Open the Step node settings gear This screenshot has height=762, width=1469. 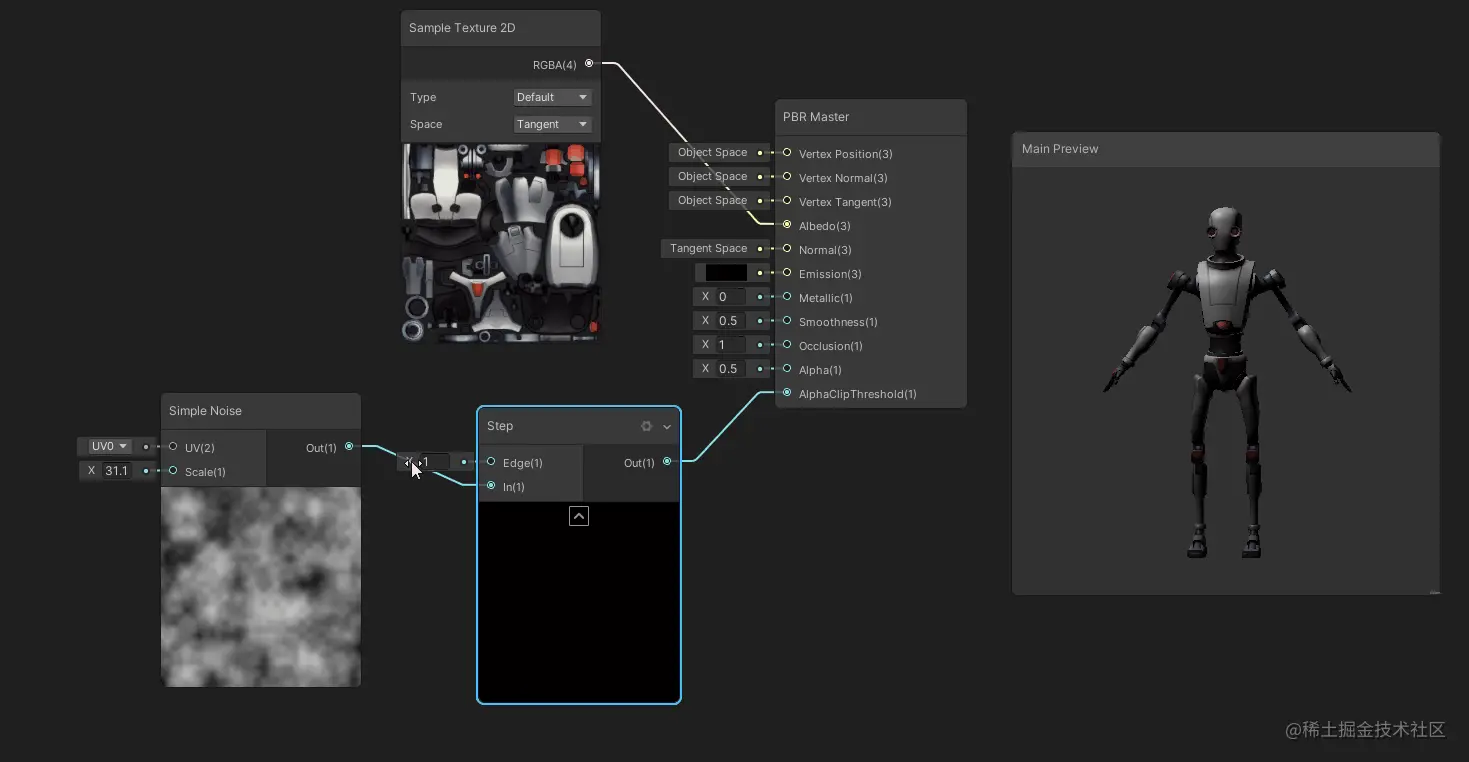point(646,426)
